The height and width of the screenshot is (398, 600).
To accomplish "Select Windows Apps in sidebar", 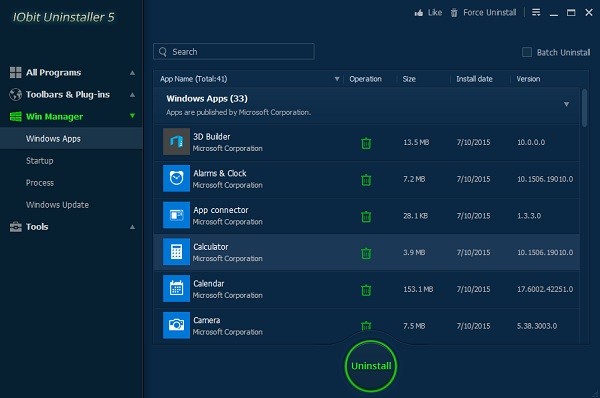I will click(x=71, y=139).
